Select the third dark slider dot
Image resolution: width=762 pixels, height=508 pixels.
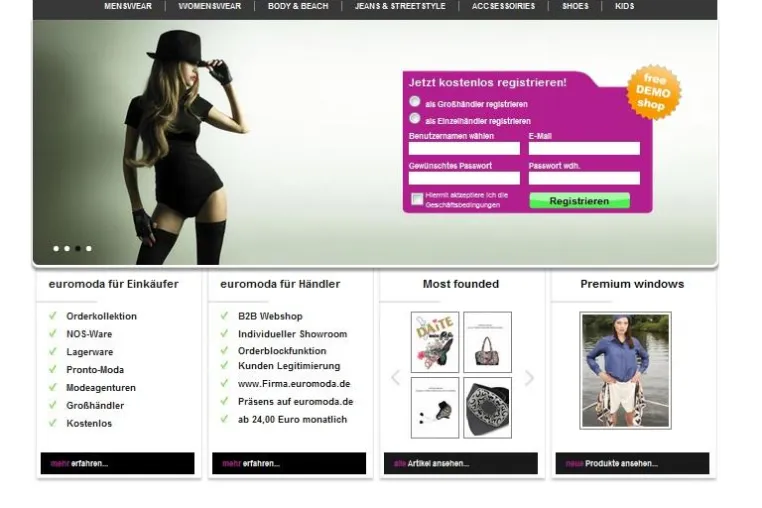tap(78, 248)
